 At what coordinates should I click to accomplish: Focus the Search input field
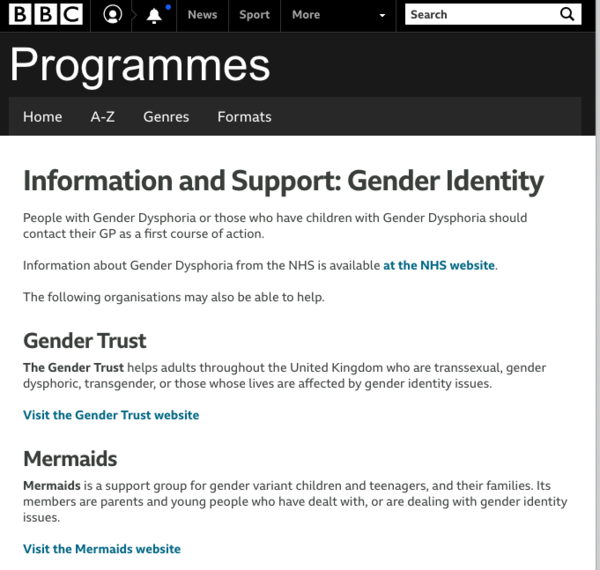click(480, 15)
